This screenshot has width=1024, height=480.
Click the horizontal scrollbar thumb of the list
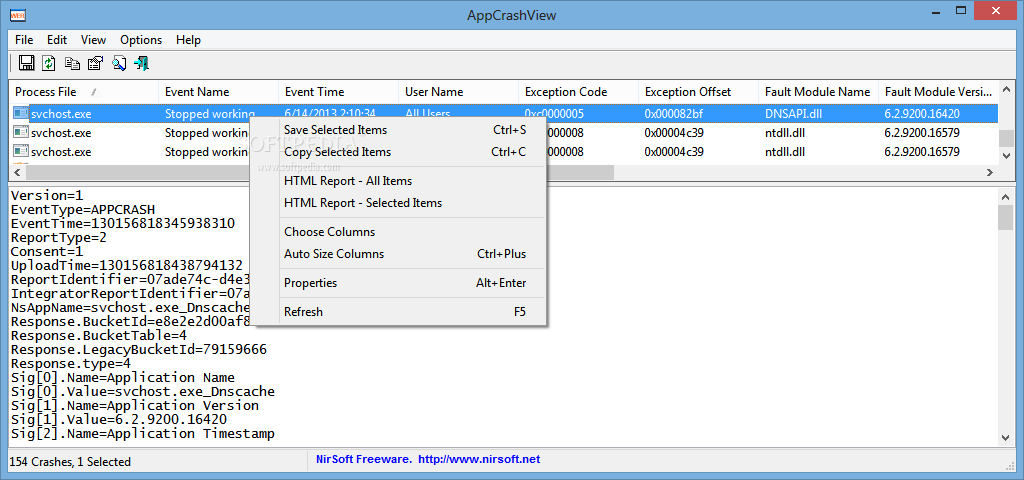pyautogui.click(x=320, y=172)
